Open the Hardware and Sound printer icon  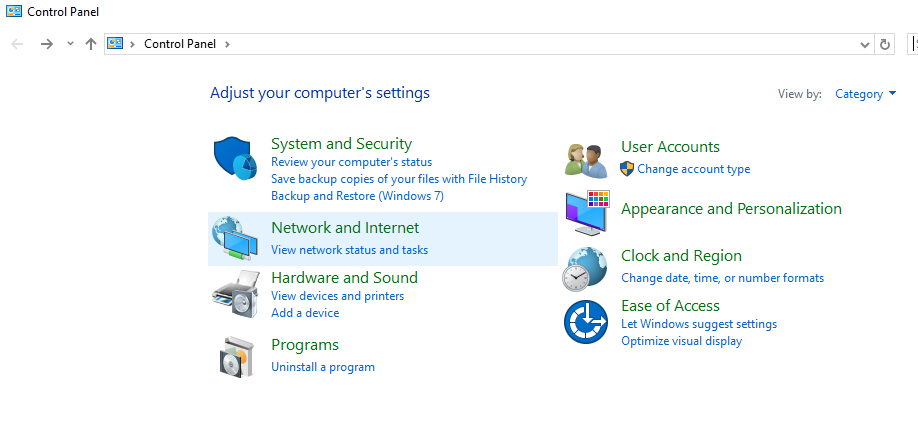(x=235, y=295)
